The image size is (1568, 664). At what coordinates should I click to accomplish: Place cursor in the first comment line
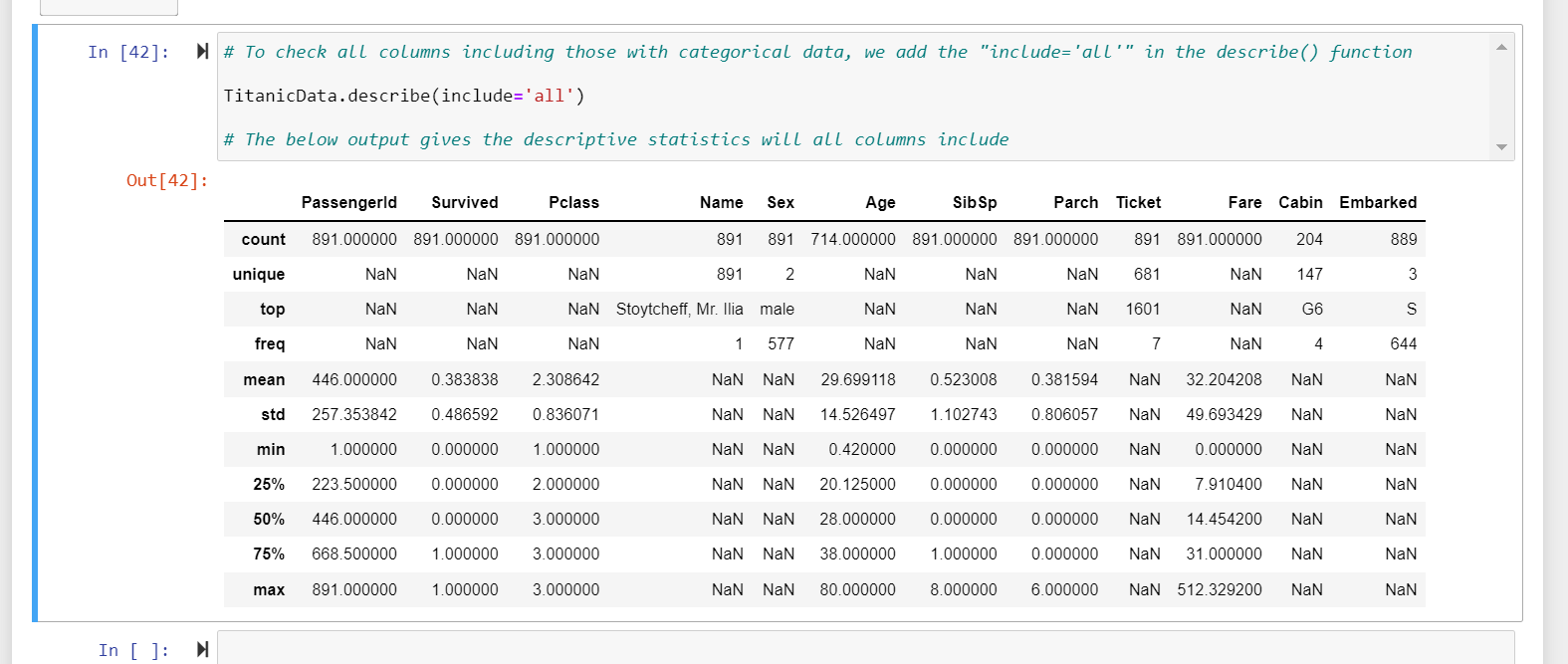click(x=817, y=52)
